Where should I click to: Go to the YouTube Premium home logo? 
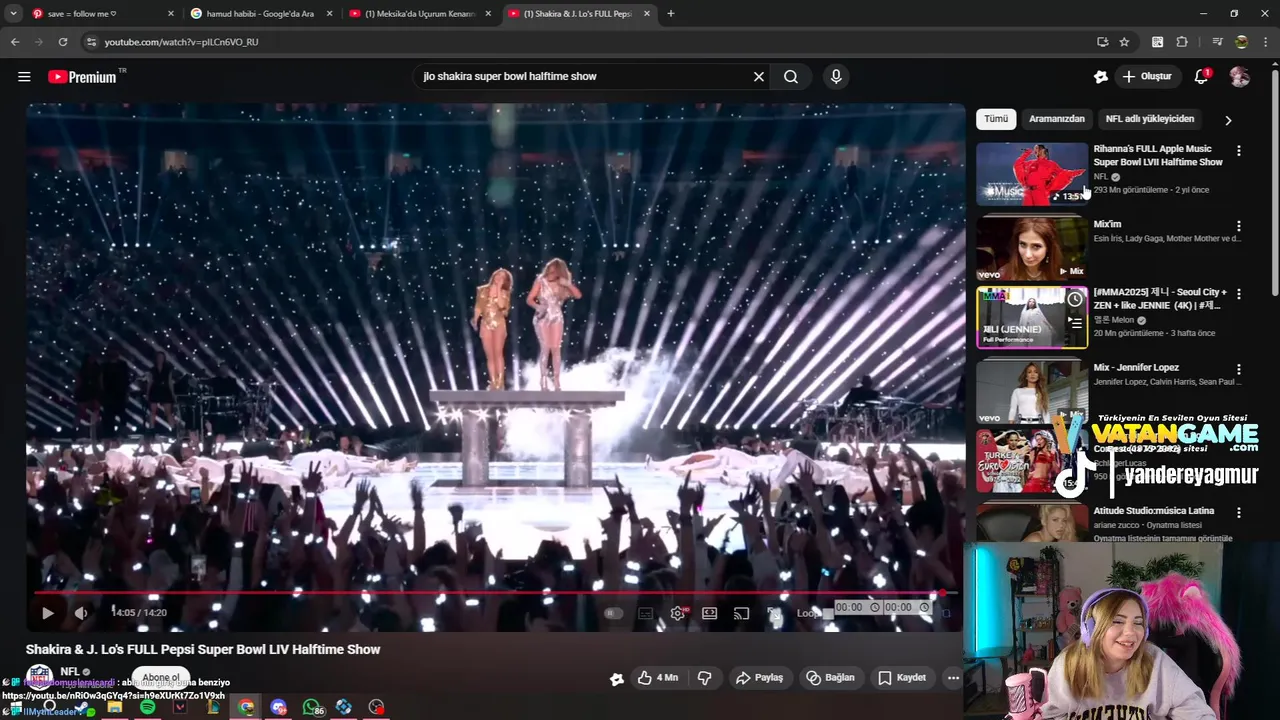pos(82,77)
